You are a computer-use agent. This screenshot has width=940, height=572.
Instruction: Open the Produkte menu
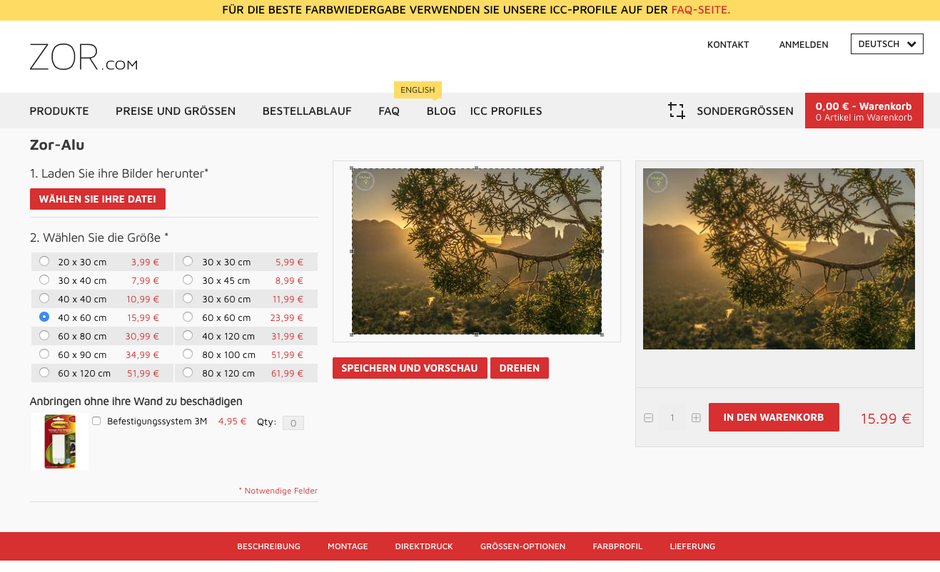point(59,111)
